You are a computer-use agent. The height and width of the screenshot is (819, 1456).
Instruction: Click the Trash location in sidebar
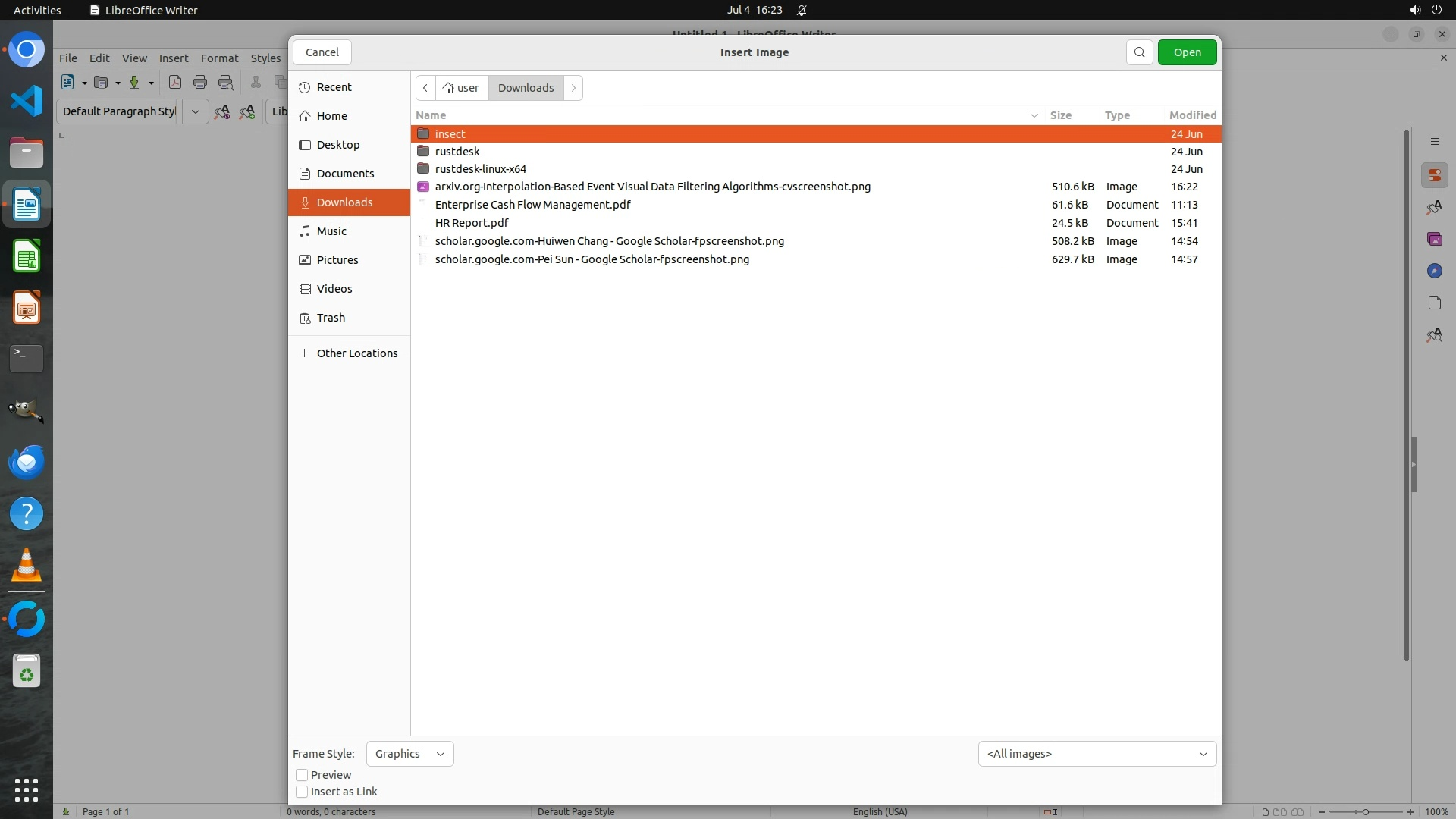(331, 318)
